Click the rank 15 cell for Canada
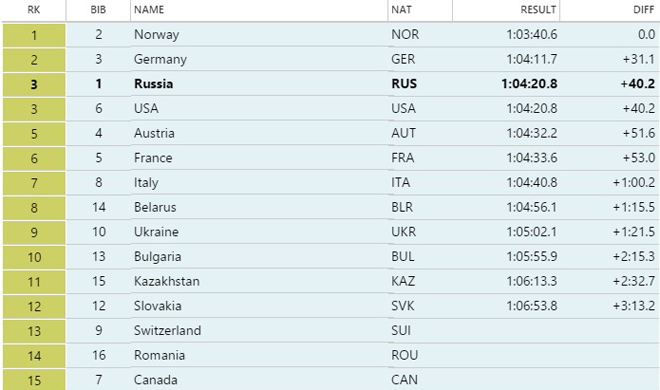The height and width of the screenshot is (390, 660). tap(34, 380)
